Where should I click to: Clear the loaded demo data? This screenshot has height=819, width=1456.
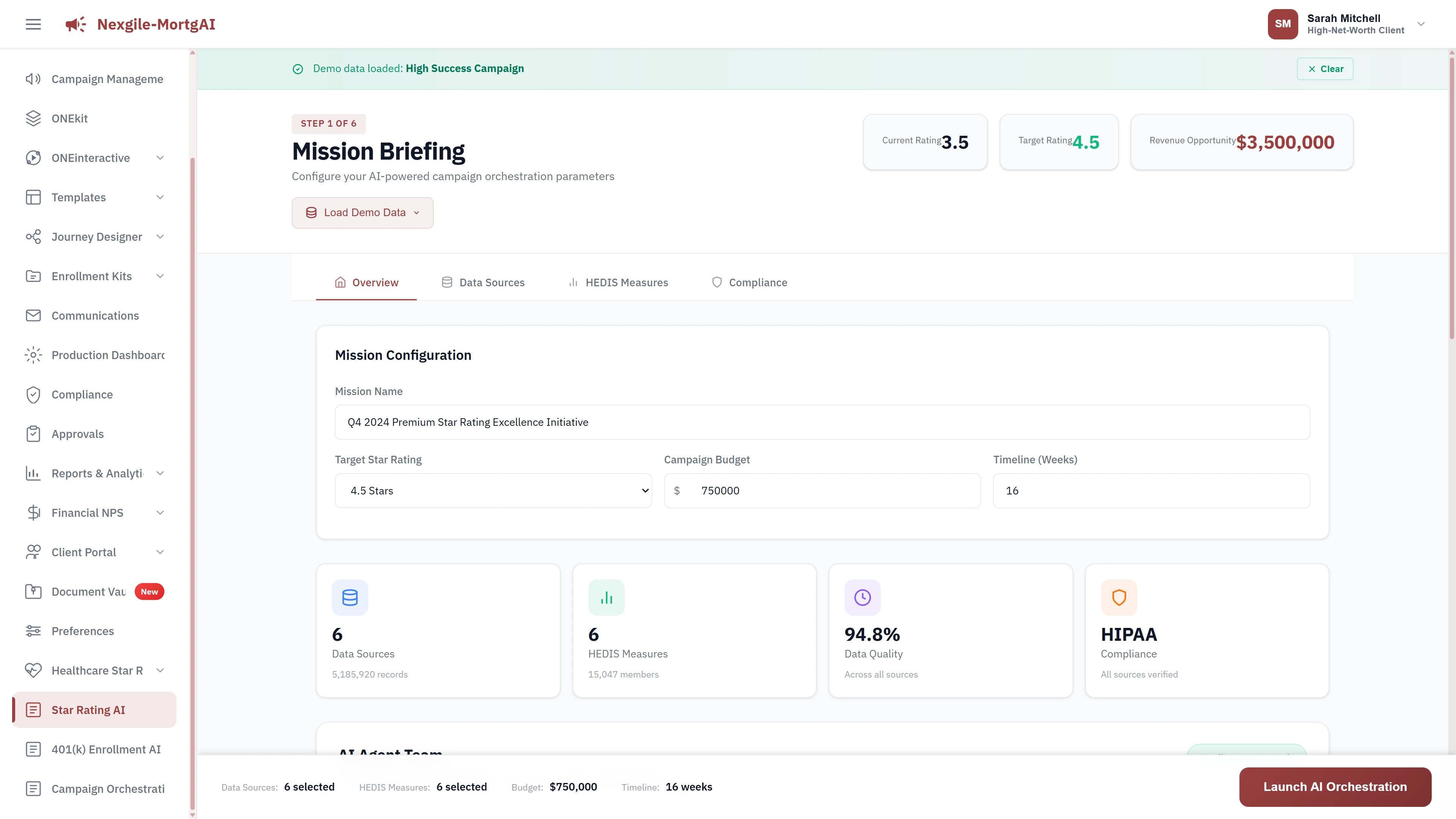[1325, 68]
